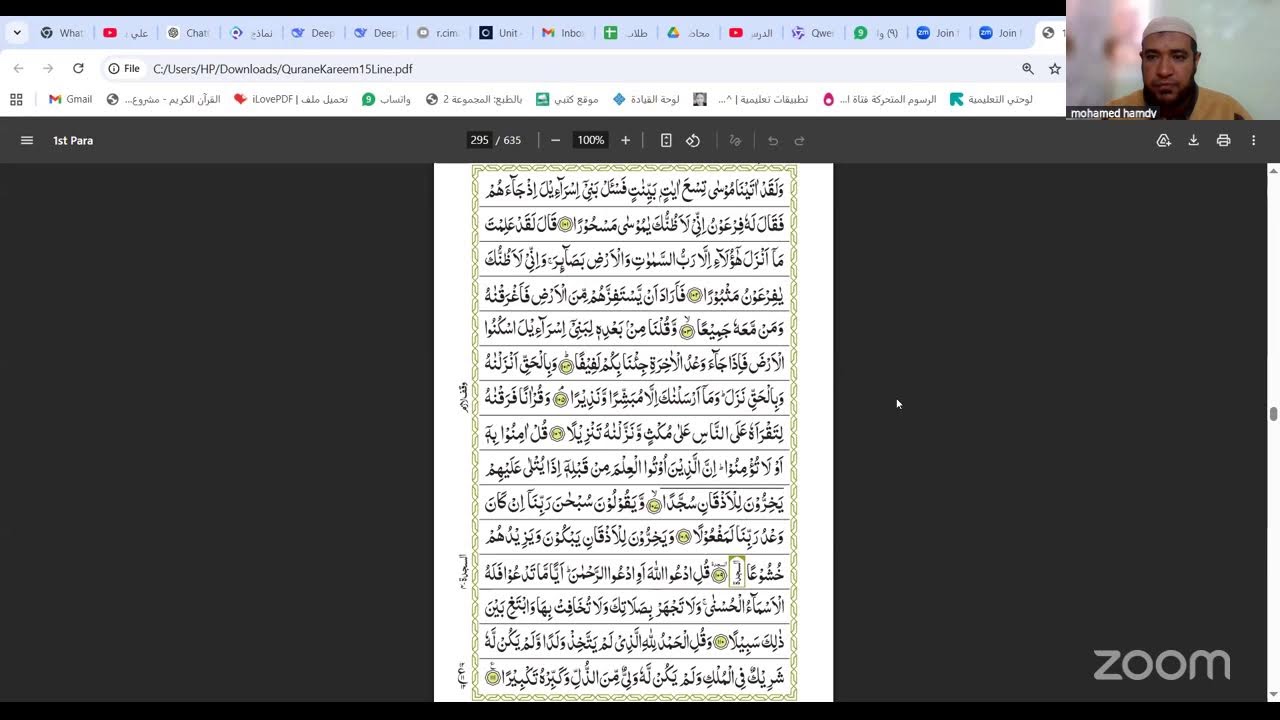Go back with browser back arrow
Image resolution: width=1280 pixels, height=720 pixels.
coord(18,68)
